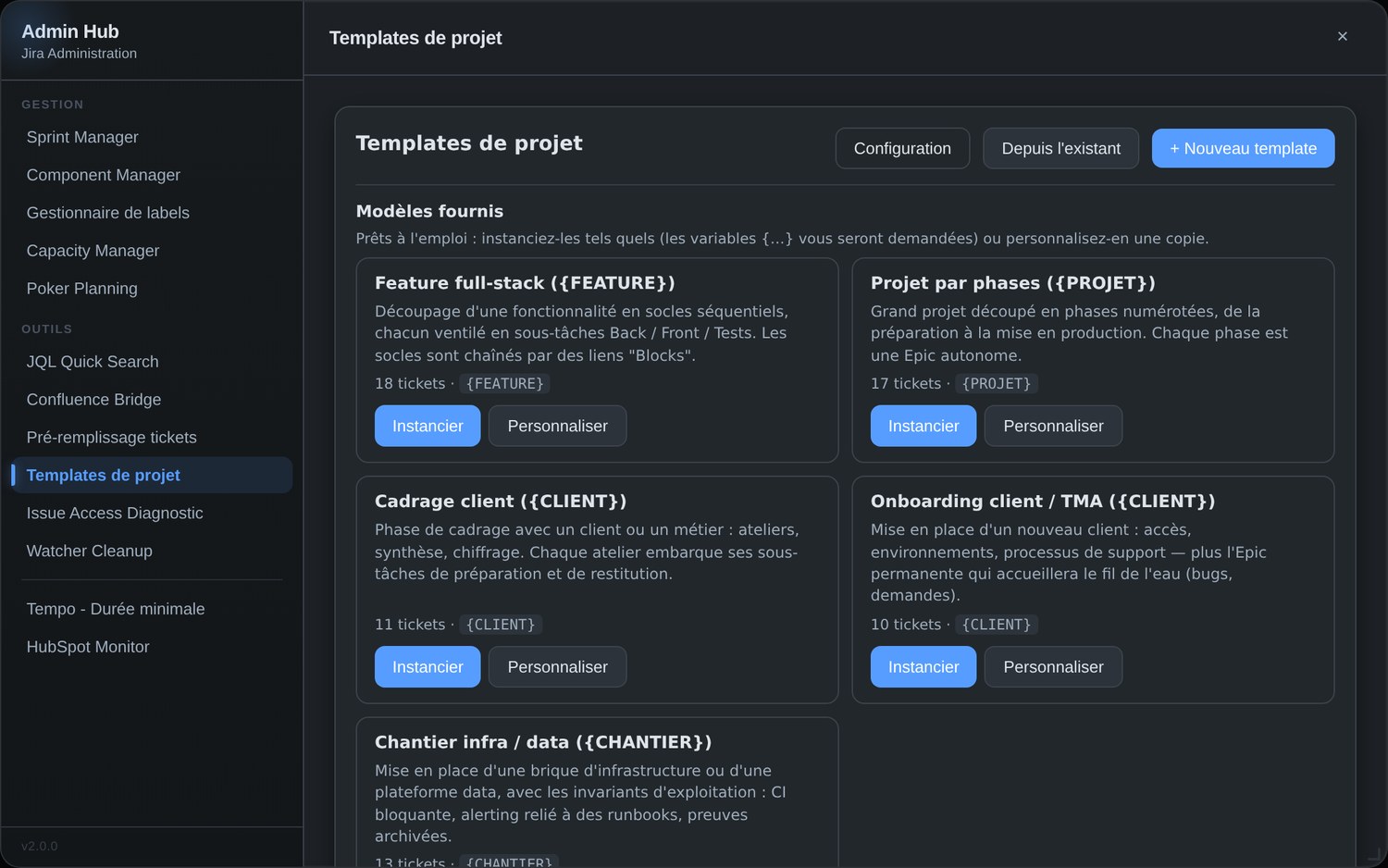Go to Component Manager
This screenshot has height=868, width=1388.
[x=152, y=175]
